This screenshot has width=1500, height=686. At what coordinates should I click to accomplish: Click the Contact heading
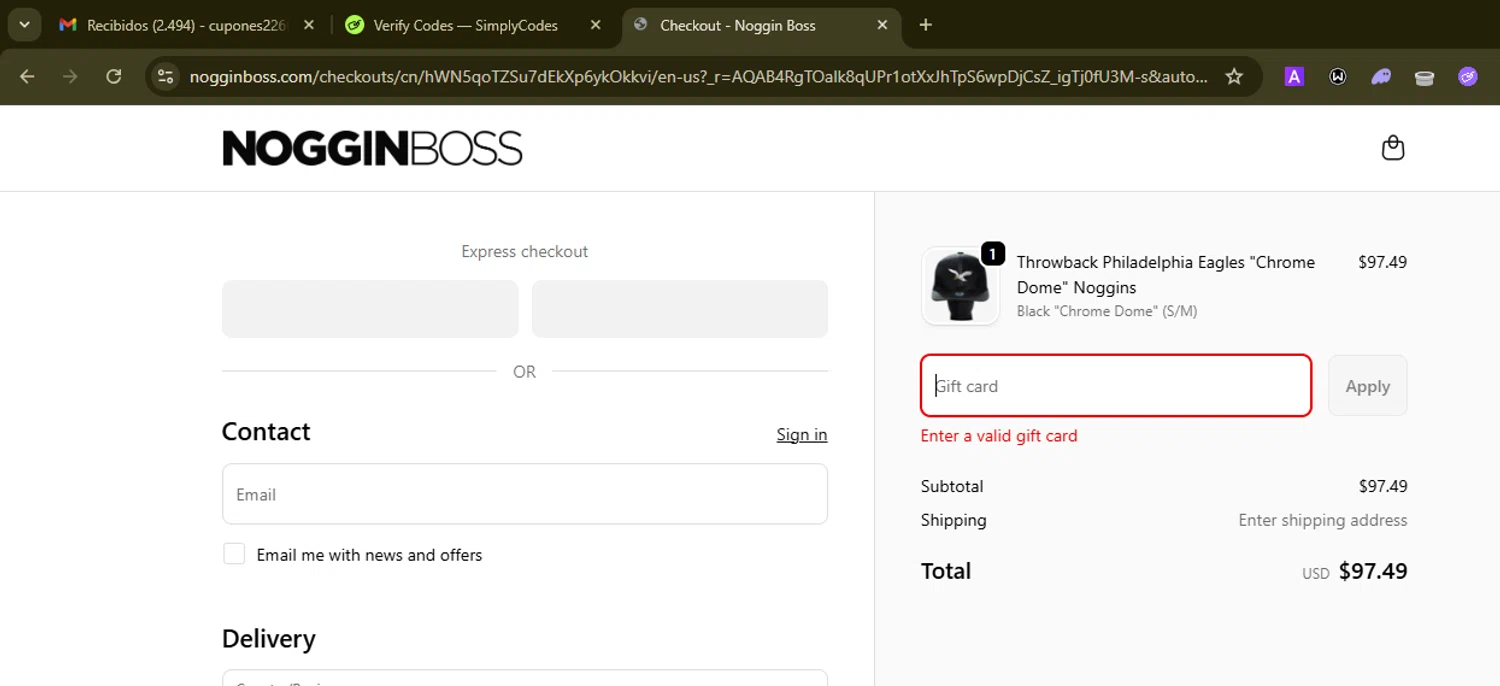pyautogui.click(x=266, y=432)
